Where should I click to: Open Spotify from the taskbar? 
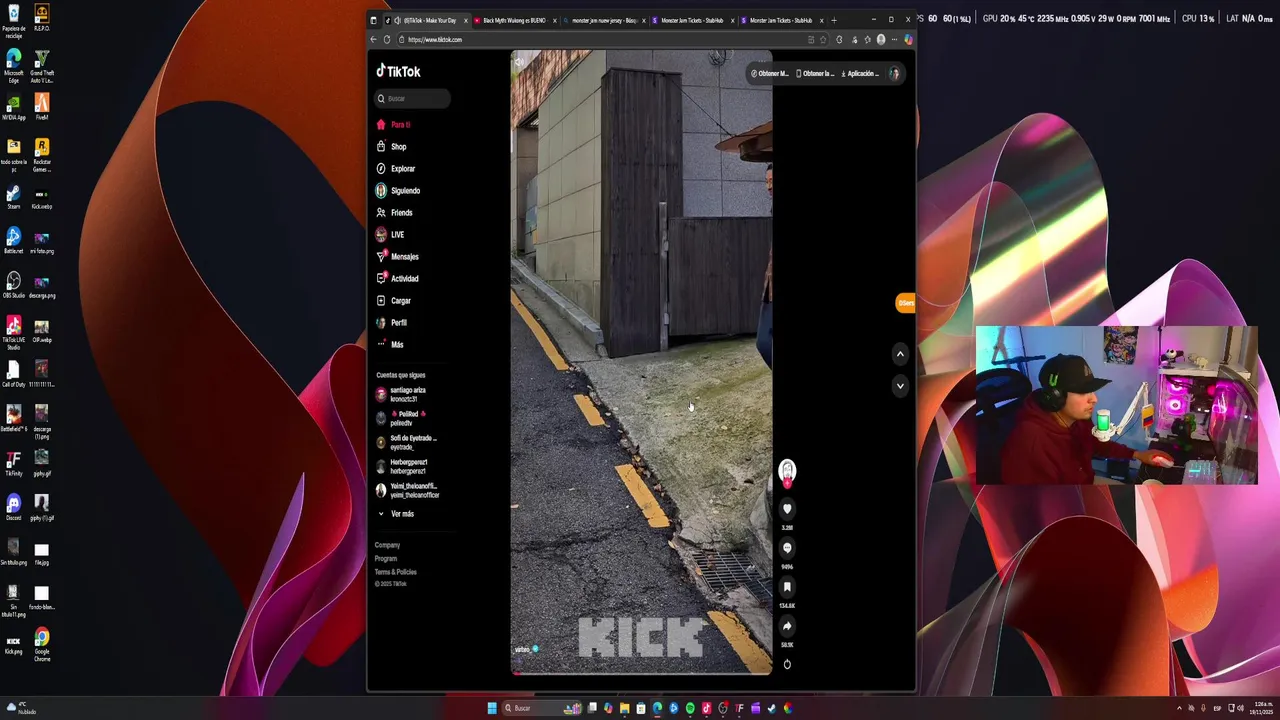tap(690, 708)
